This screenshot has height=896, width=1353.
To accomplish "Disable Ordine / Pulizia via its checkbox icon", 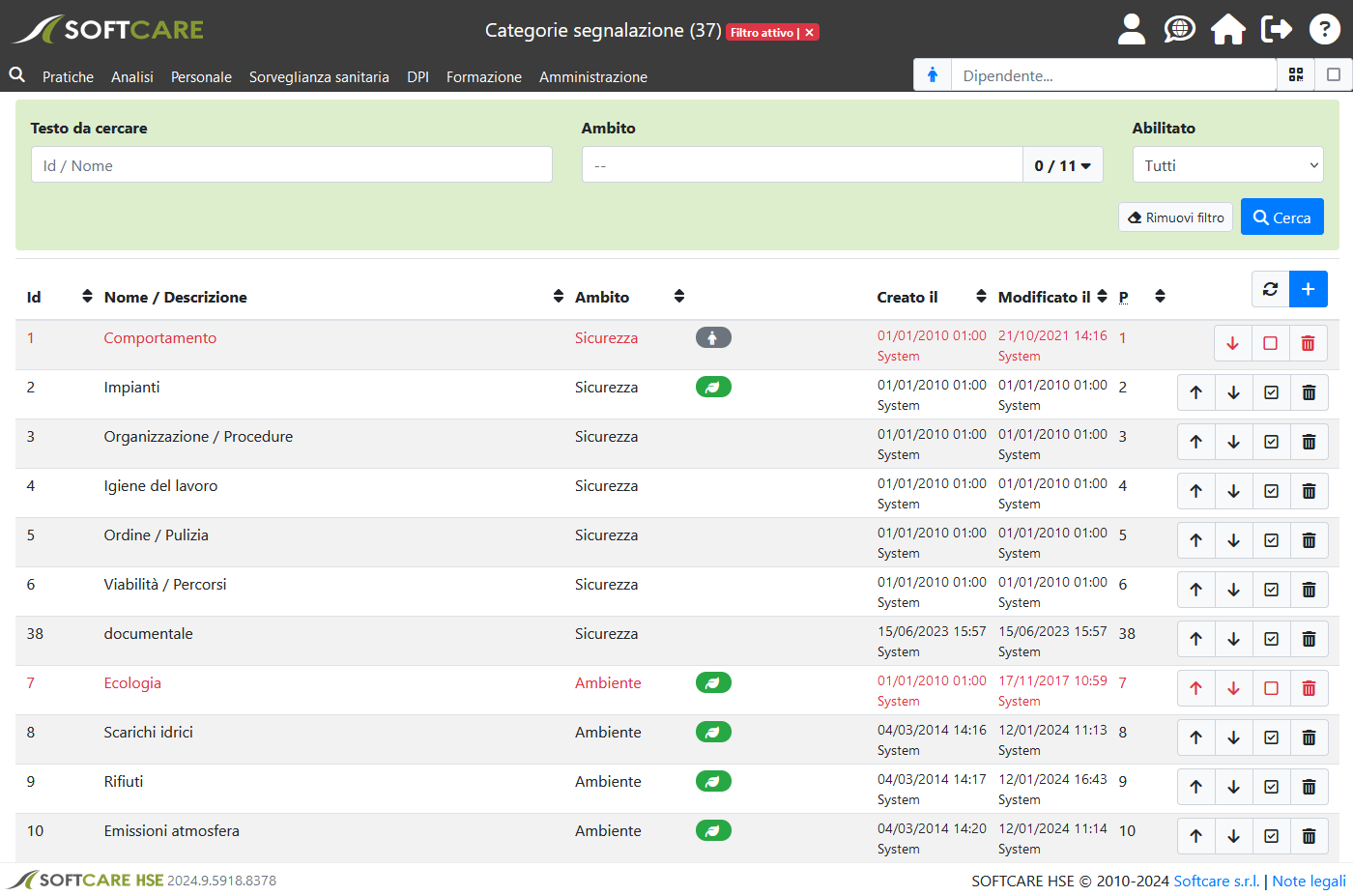I will 1271,539.
